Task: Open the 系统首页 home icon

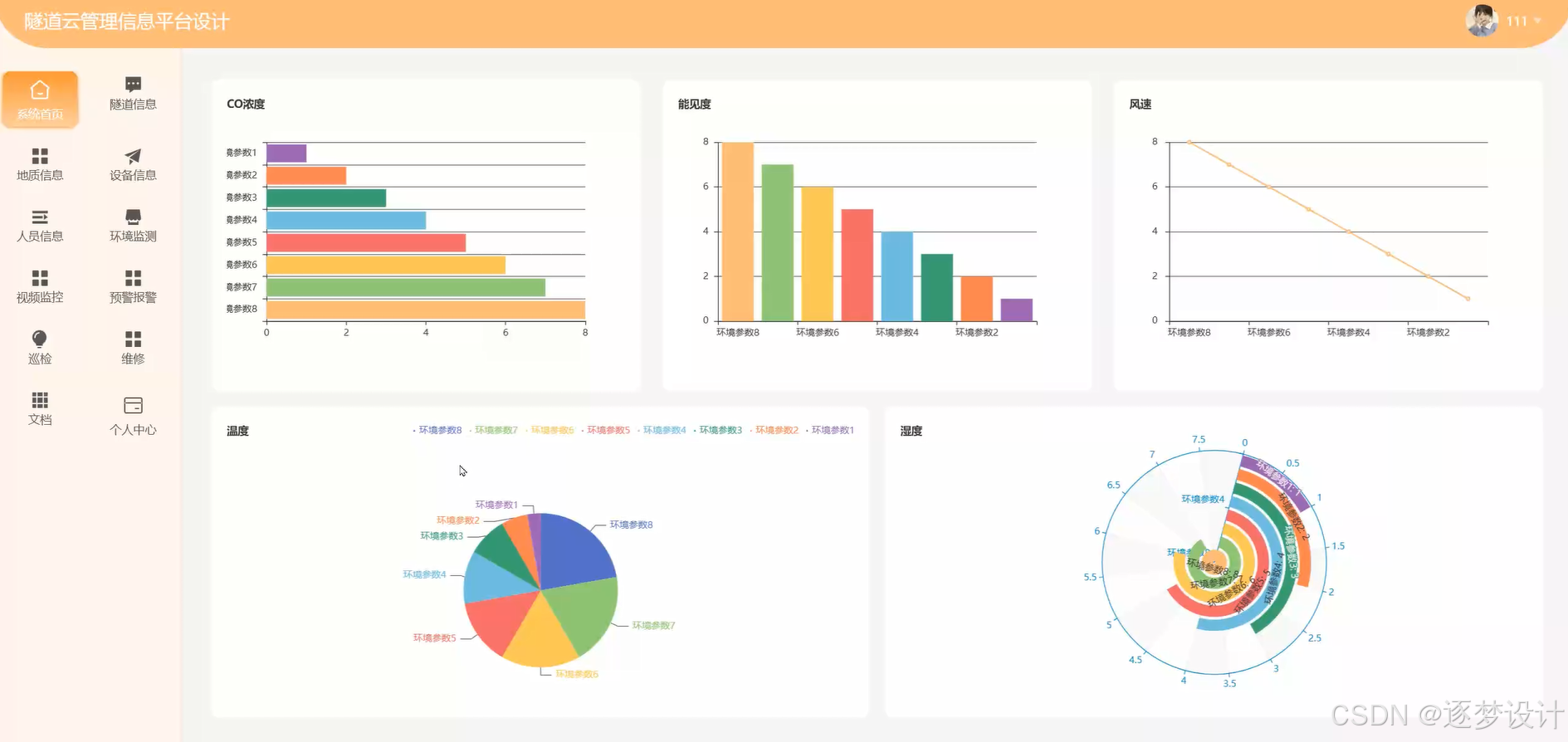Action: [40, 90]
